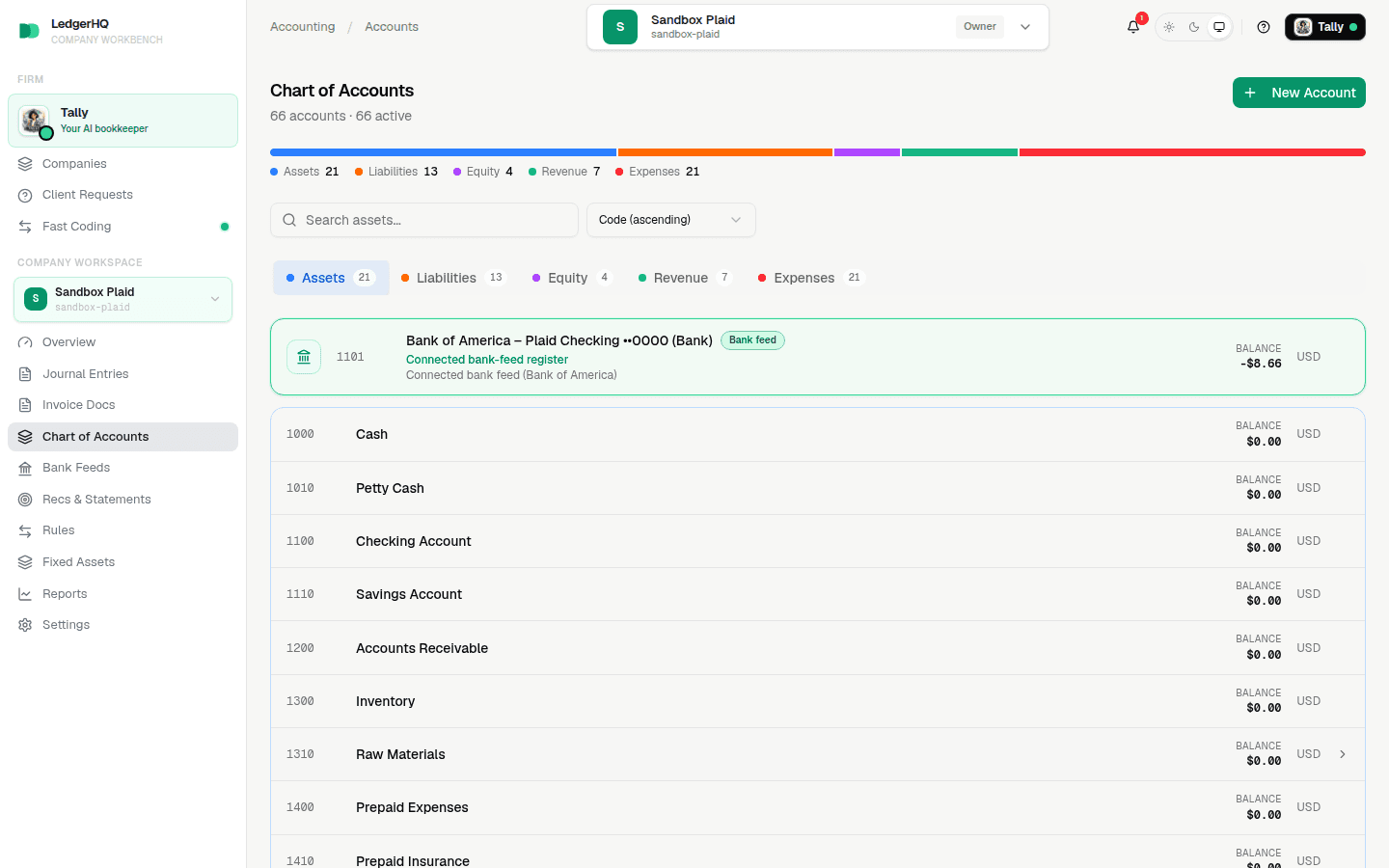Image resolution: width=1389 pixels, height=868 pixels.
Task: Click the green S company badge in header
Action: click(620, 27)
